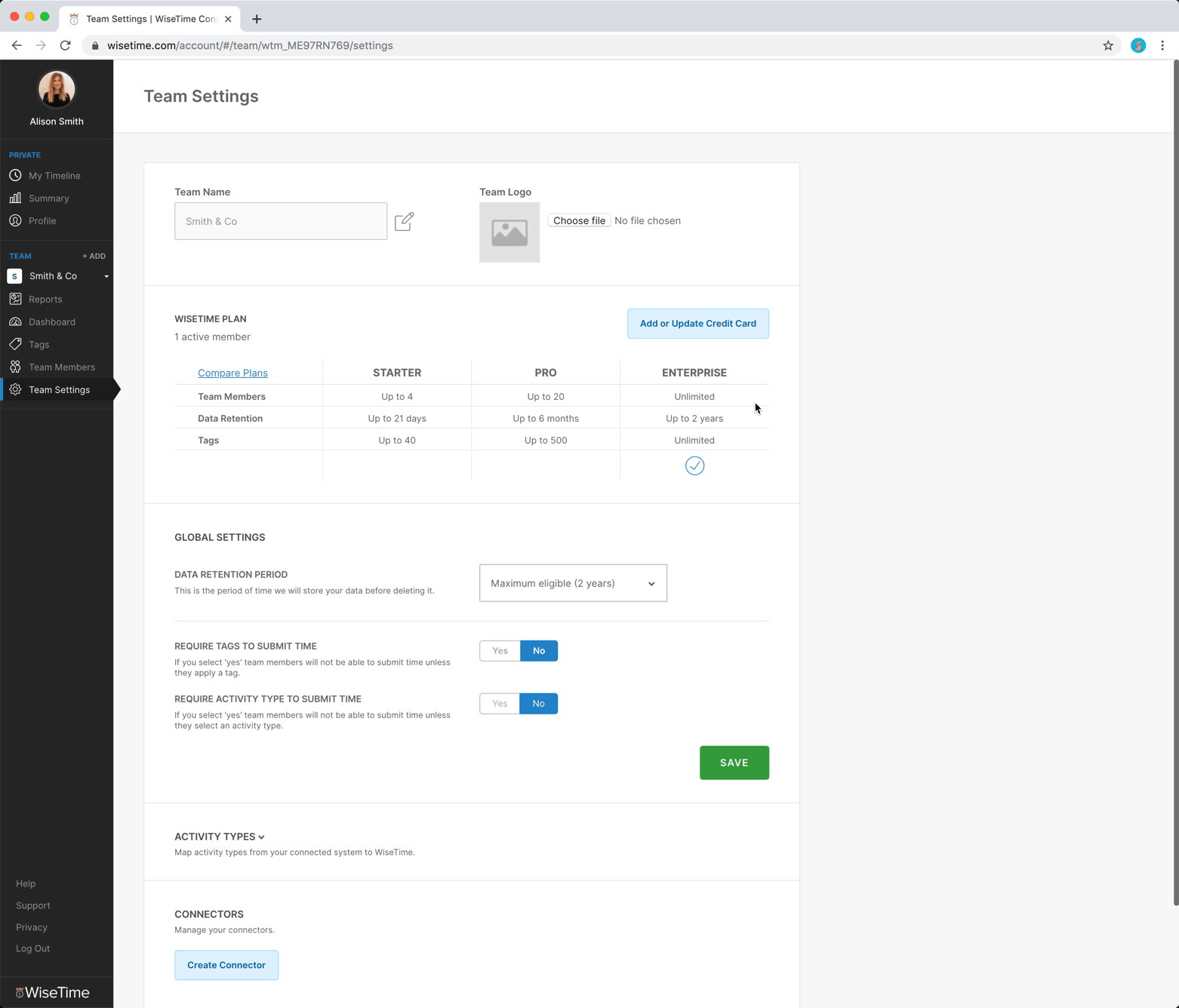Click the Privacy link
The image size is (1179, 1008).
coord(32,927)
